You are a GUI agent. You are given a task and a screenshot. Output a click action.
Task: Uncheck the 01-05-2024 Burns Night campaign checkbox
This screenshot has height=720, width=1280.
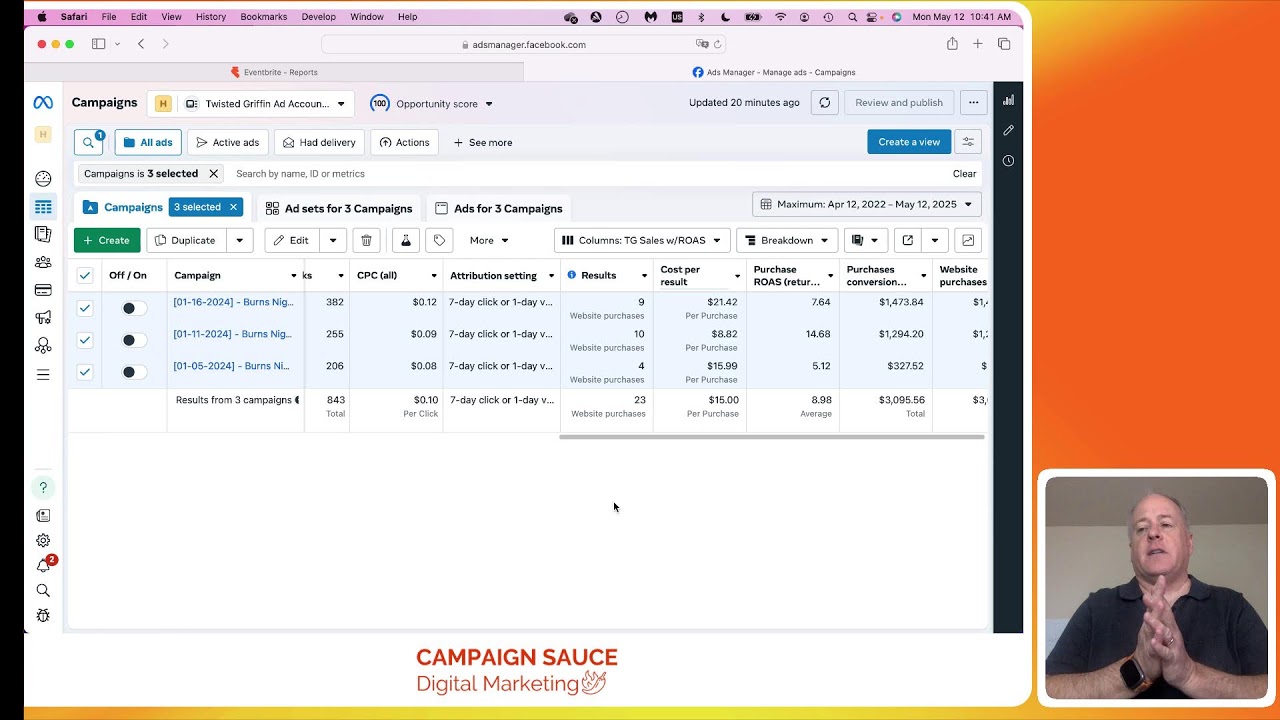(x=85, y=372)
